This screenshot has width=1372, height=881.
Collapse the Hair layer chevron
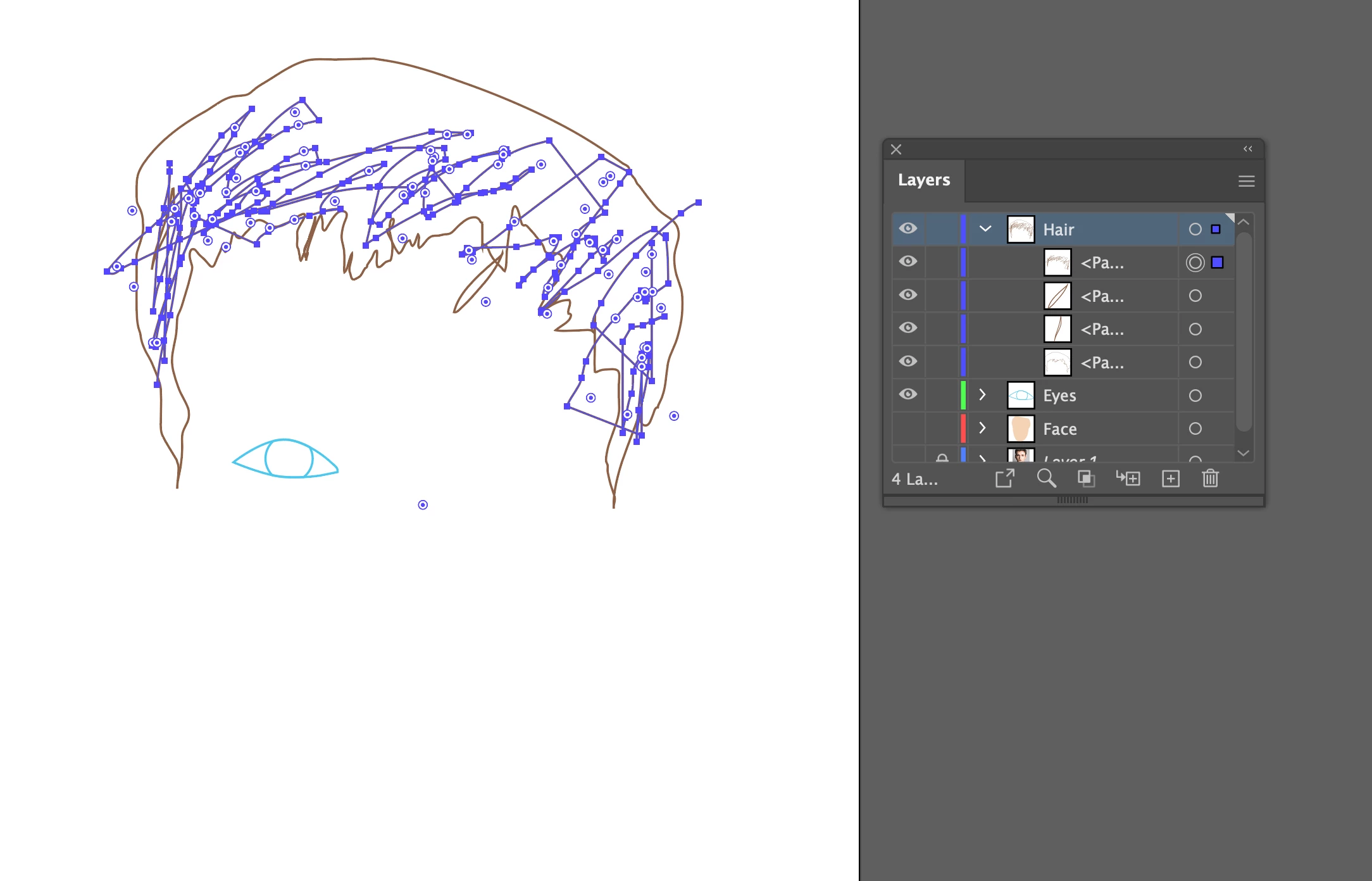point(985,228)
